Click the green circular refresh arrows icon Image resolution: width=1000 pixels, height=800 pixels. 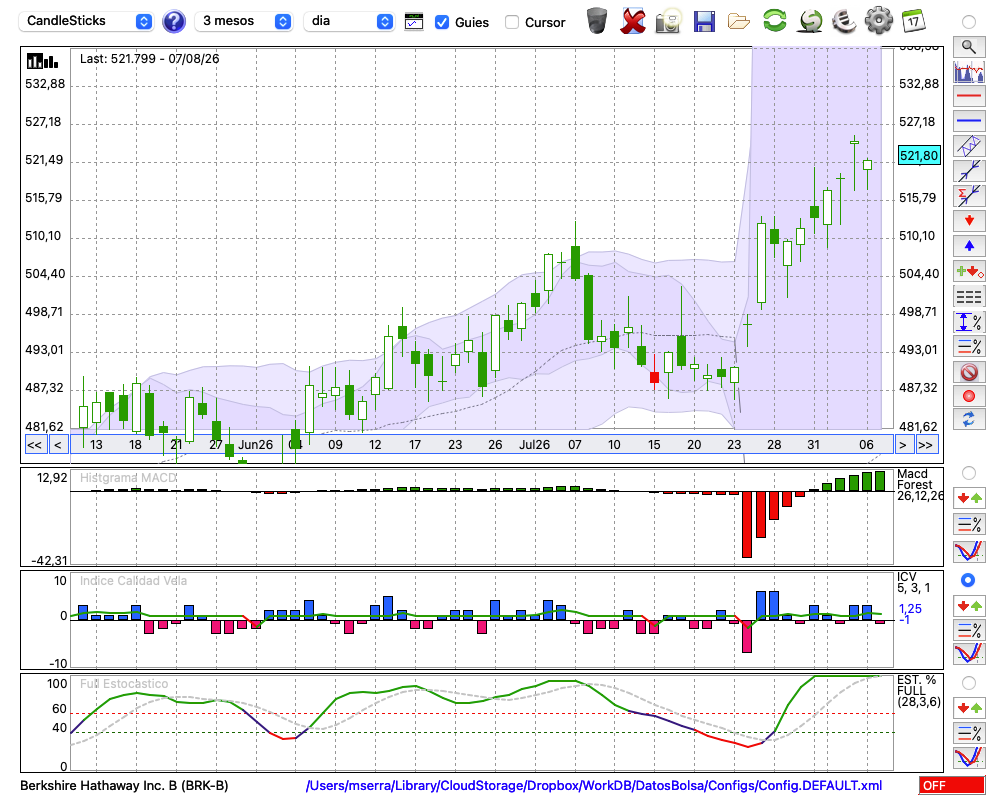coord(774,20)
